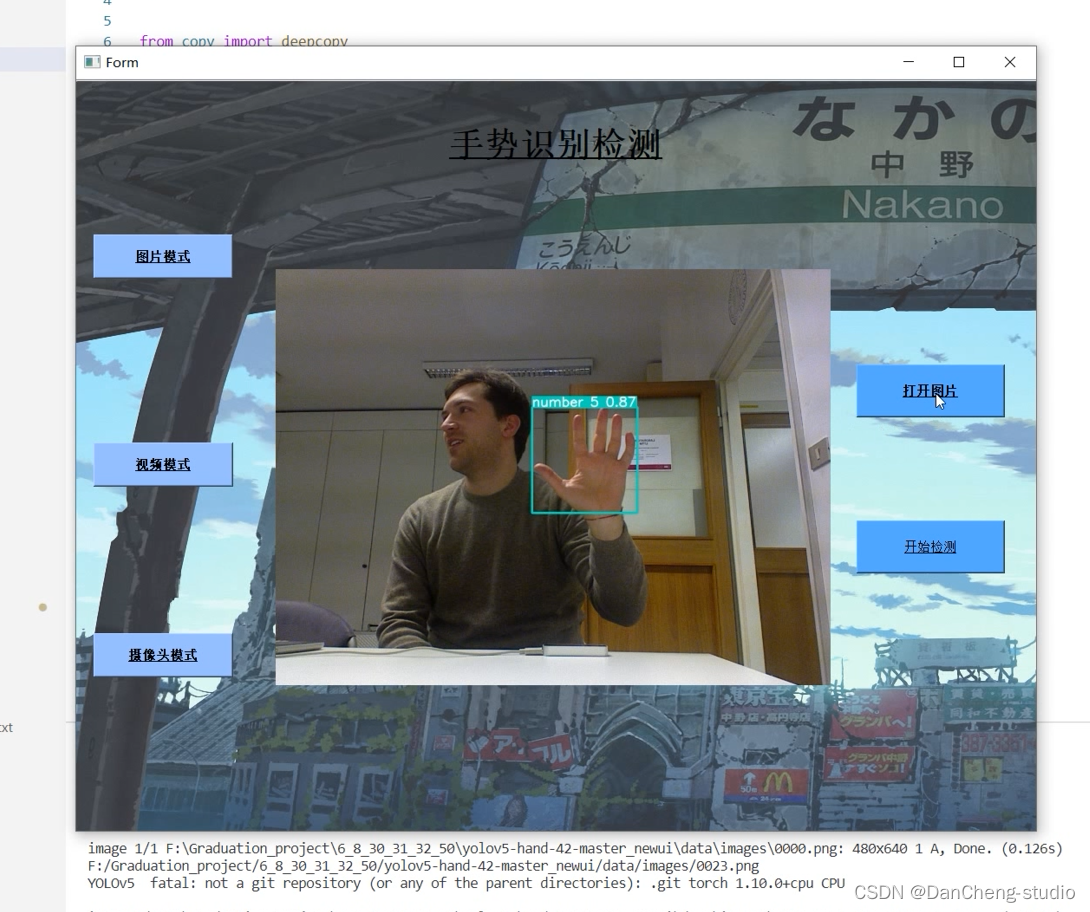Screen dimensions: 1090x912
Task: Click the 'Form' window title text
Action: tap(122, 63)
